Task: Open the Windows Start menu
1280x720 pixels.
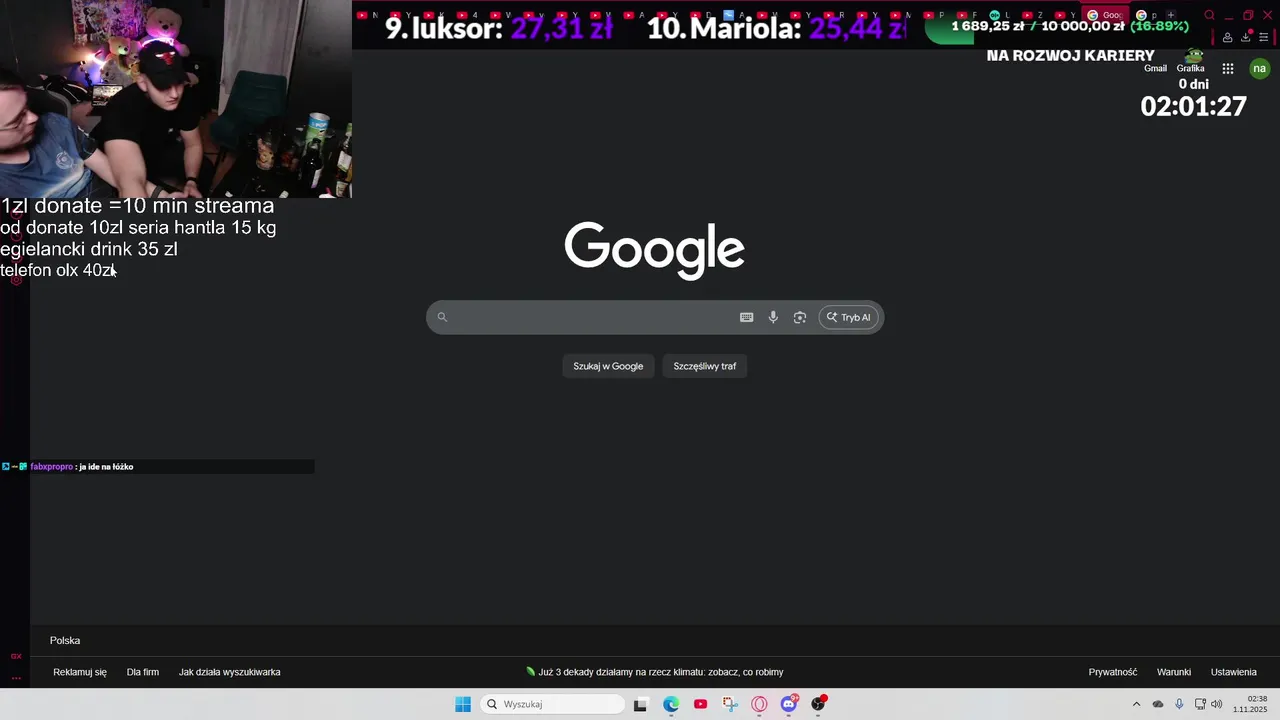Action: pyautogui.click(x=463, y=704)
